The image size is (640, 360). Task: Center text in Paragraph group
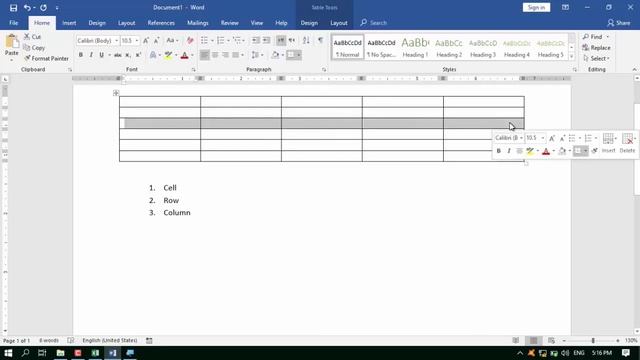(215, 55)
